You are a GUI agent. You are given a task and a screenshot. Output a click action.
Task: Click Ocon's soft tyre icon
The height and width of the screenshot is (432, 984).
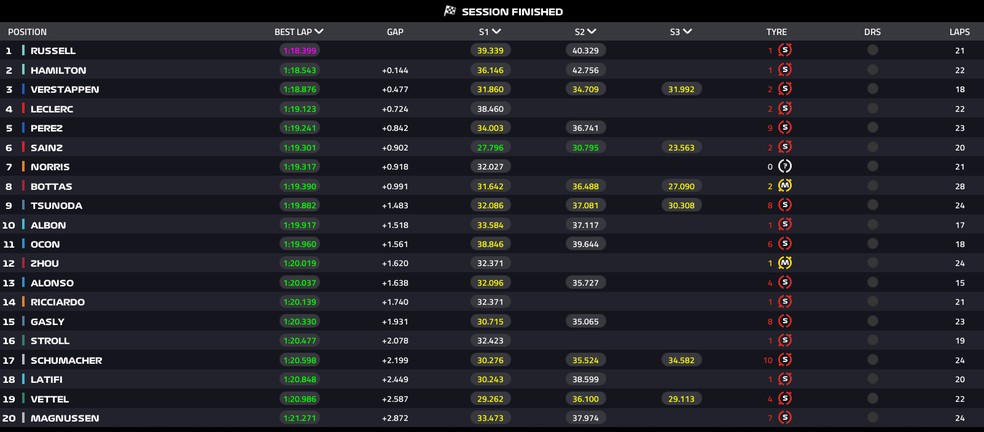784,244
